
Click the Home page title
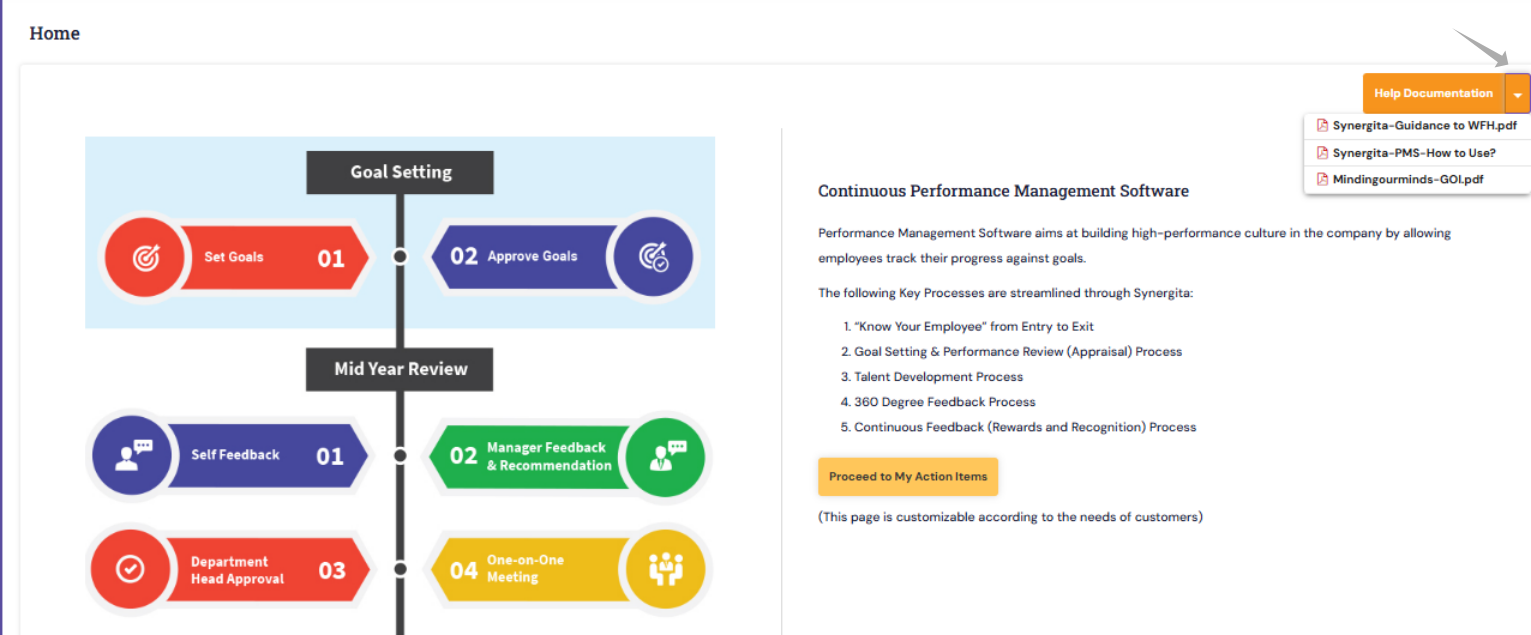click(55, 33)
